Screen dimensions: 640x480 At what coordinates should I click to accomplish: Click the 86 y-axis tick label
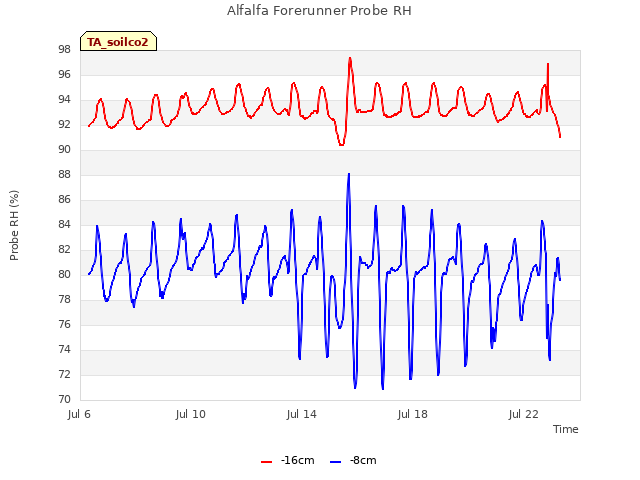(x=64, y=200)
